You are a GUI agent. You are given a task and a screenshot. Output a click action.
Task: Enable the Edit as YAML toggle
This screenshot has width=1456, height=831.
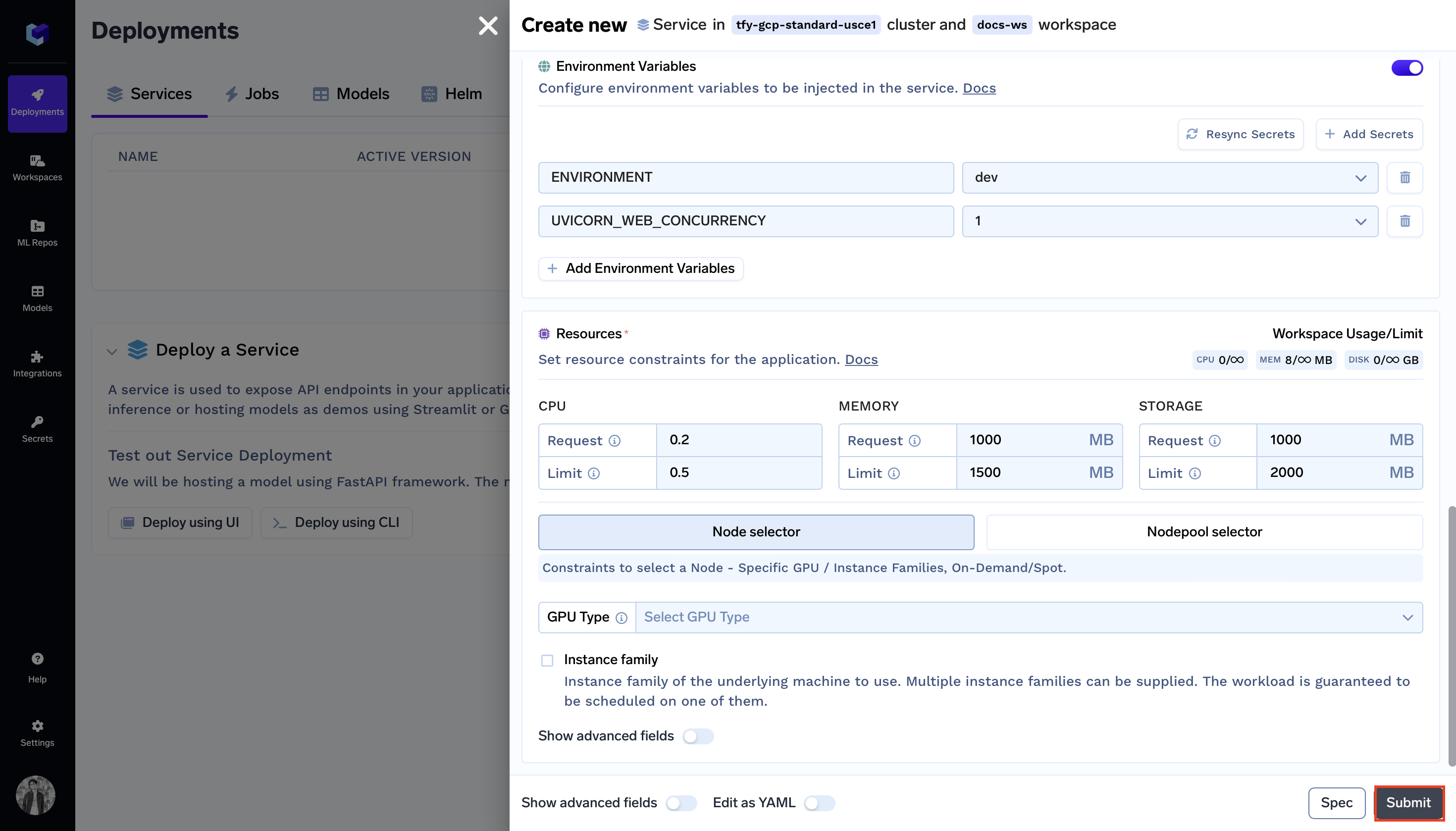point(819,803)
